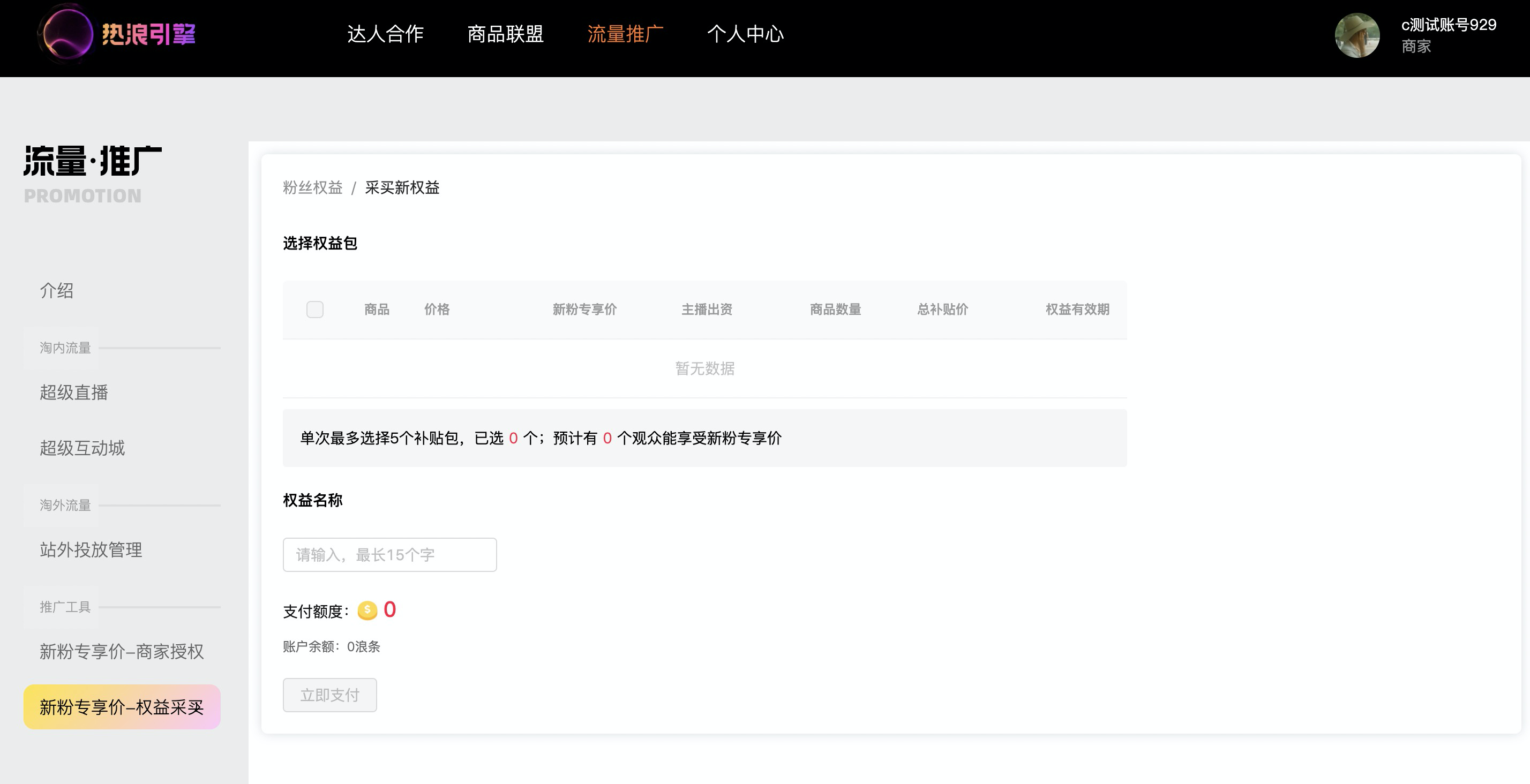Open 站外投放管理 in the sidebar
Image resolution: width=1530 pixels, height=784 pixels.
click(x=91, y=550)
